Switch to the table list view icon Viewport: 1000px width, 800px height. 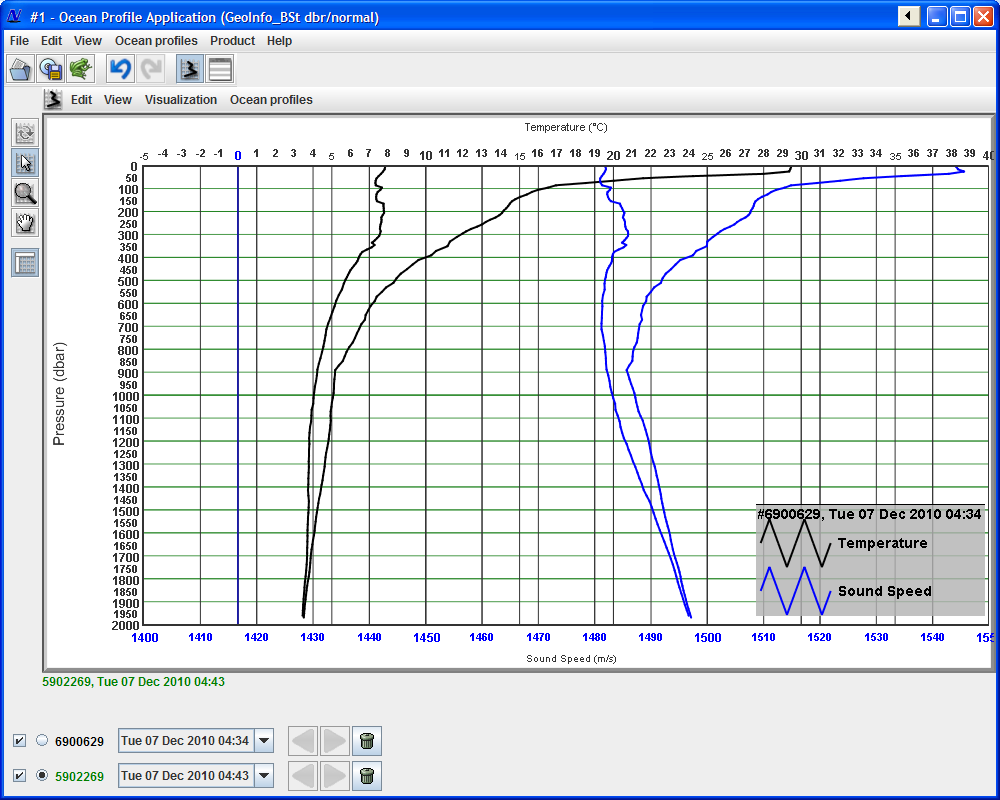coord(220,69)
